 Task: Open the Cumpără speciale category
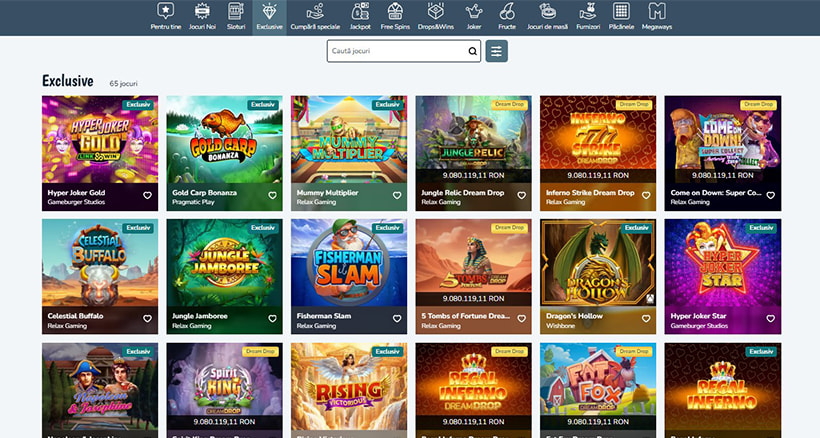click(315, 17)
